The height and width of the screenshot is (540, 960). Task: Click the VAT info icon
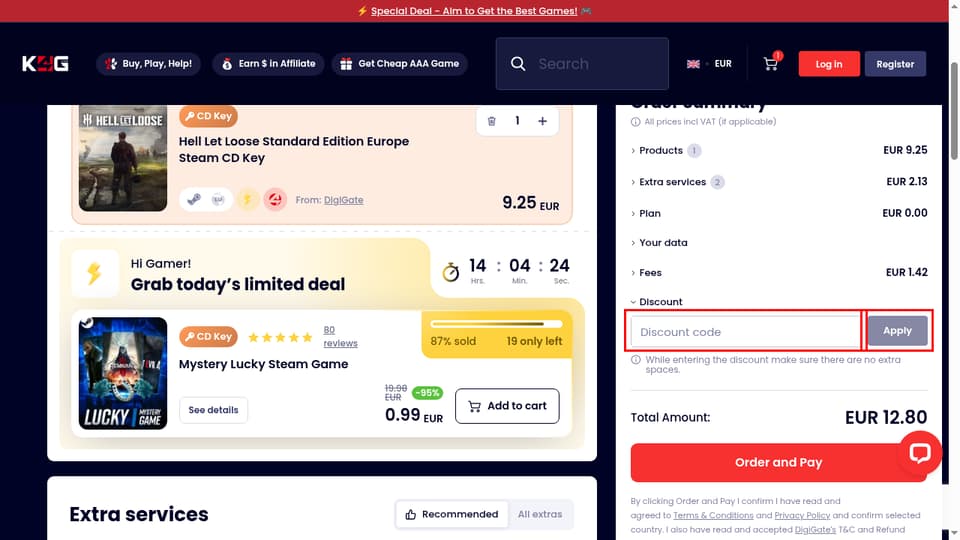tap(636, 122)
